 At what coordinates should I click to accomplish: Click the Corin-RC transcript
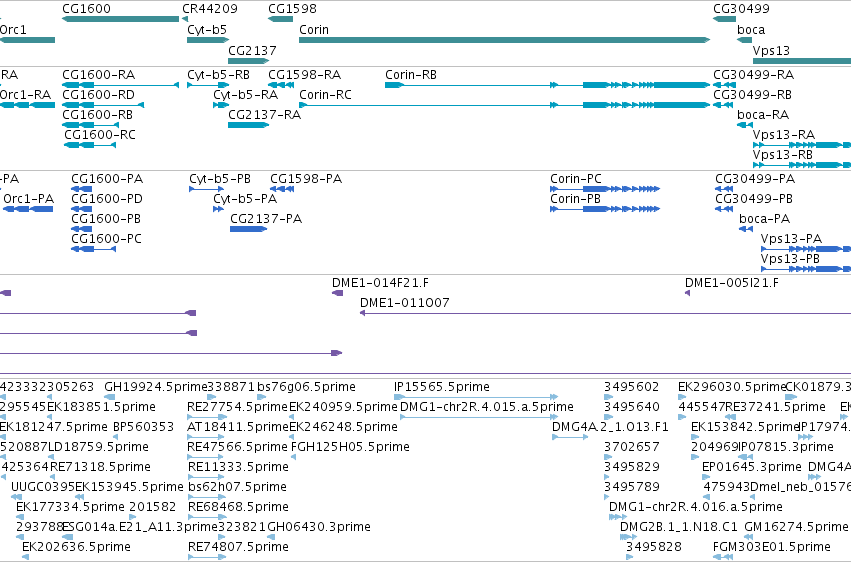pos(505,105)
